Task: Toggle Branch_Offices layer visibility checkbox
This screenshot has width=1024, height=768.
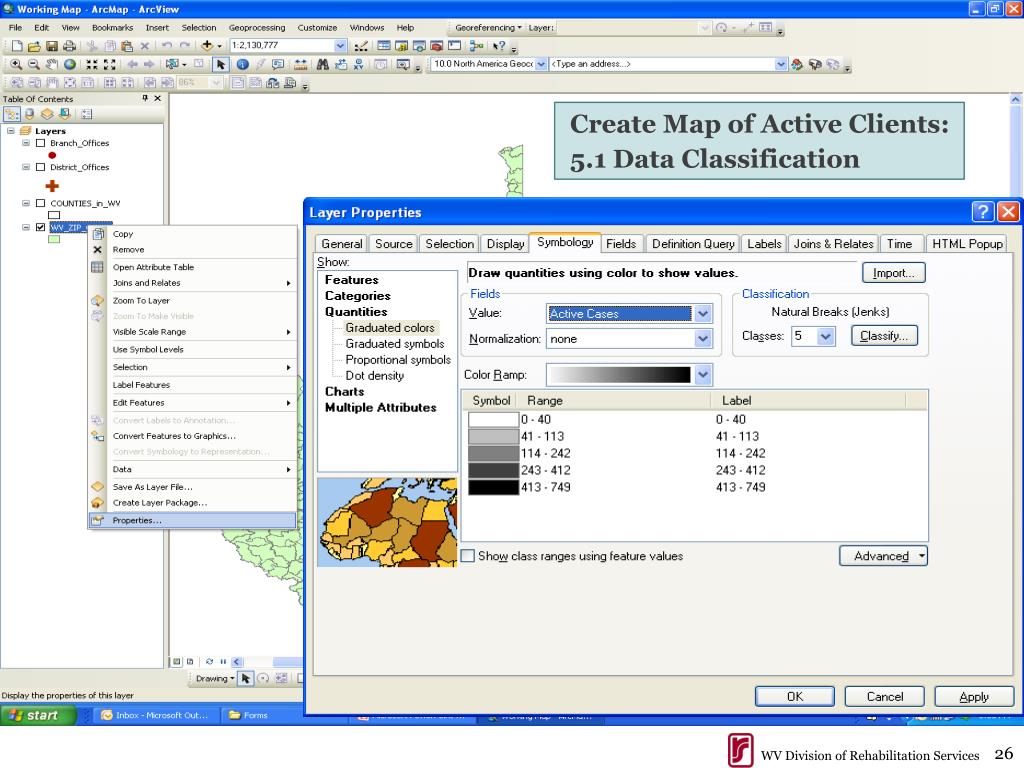Action: coord(40,143)
